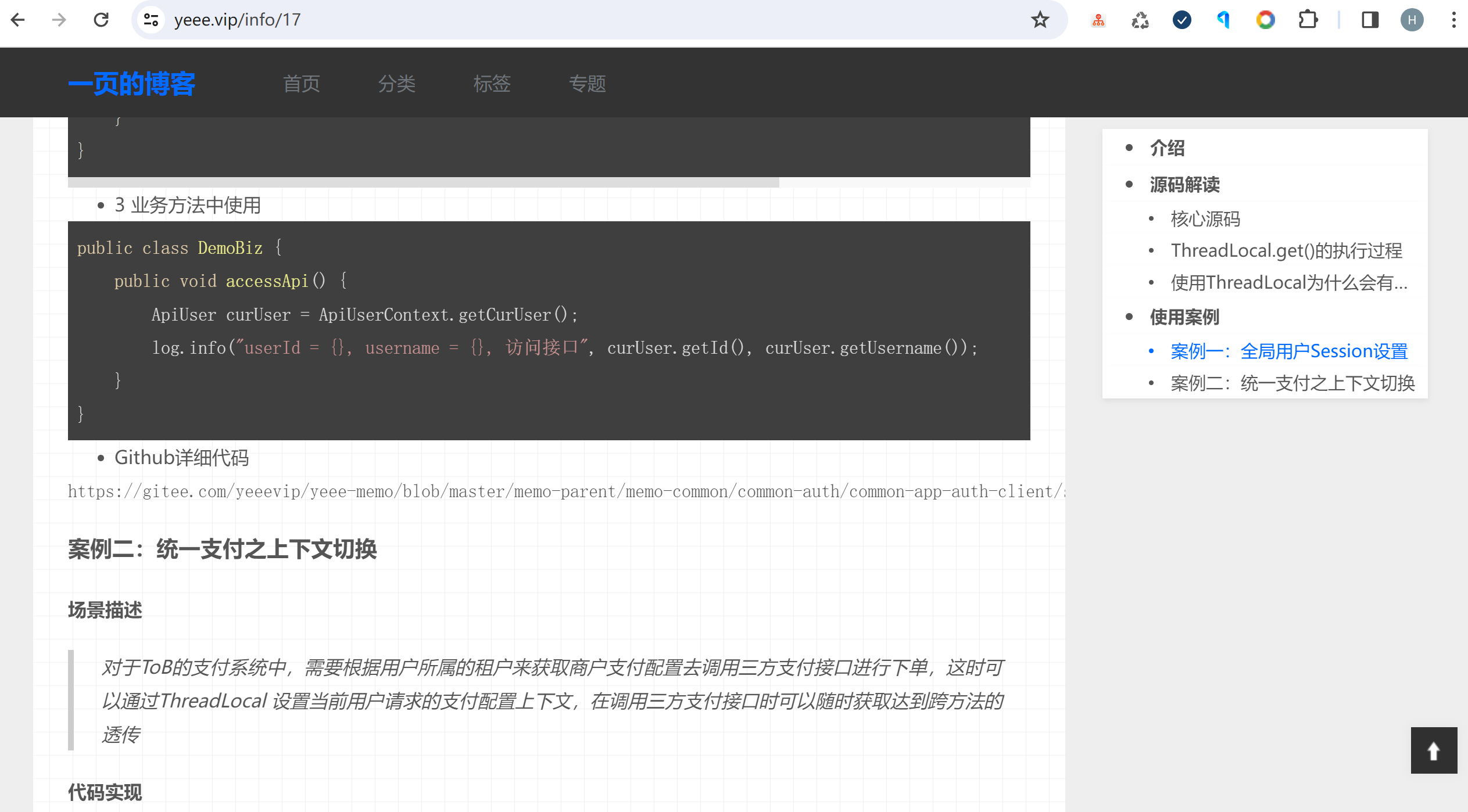Viewport: 1468px width, 812px height.
Task: Click the dark checkmark extension icon
Action: point(1181,19)
